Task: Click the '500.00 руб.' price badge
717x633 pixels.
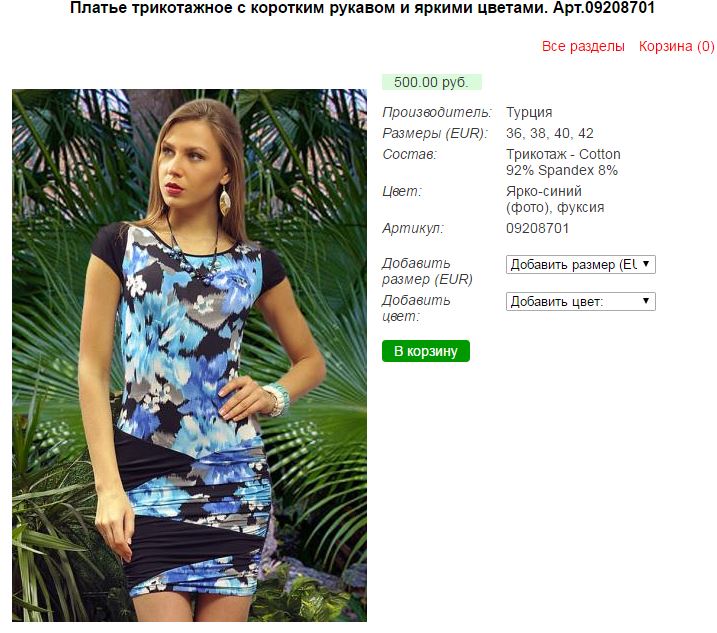Action: click(x=432, y=82)
